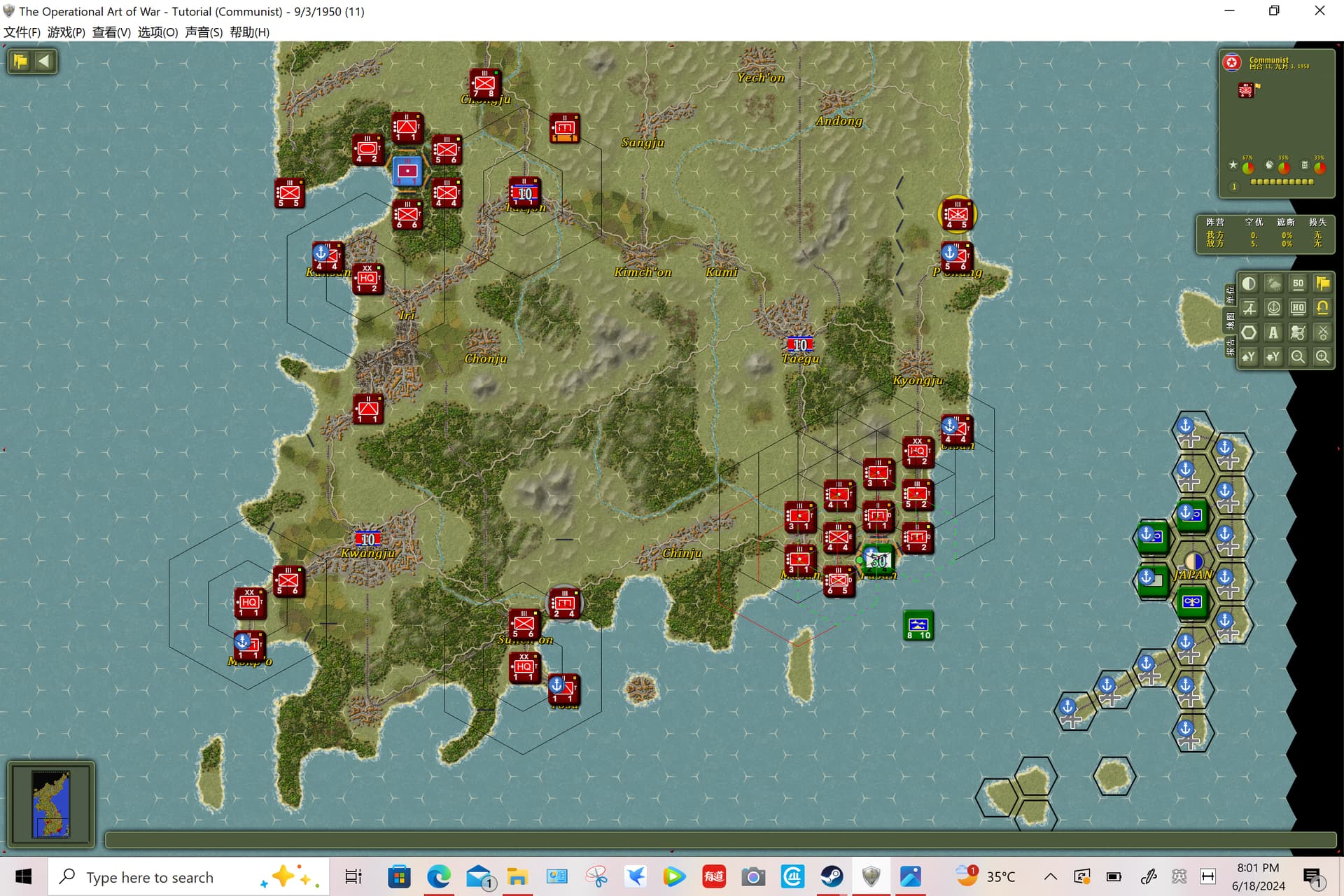Click the yellow undo arrow icon
1344x896 pixels.
(x=1322, y=308)
